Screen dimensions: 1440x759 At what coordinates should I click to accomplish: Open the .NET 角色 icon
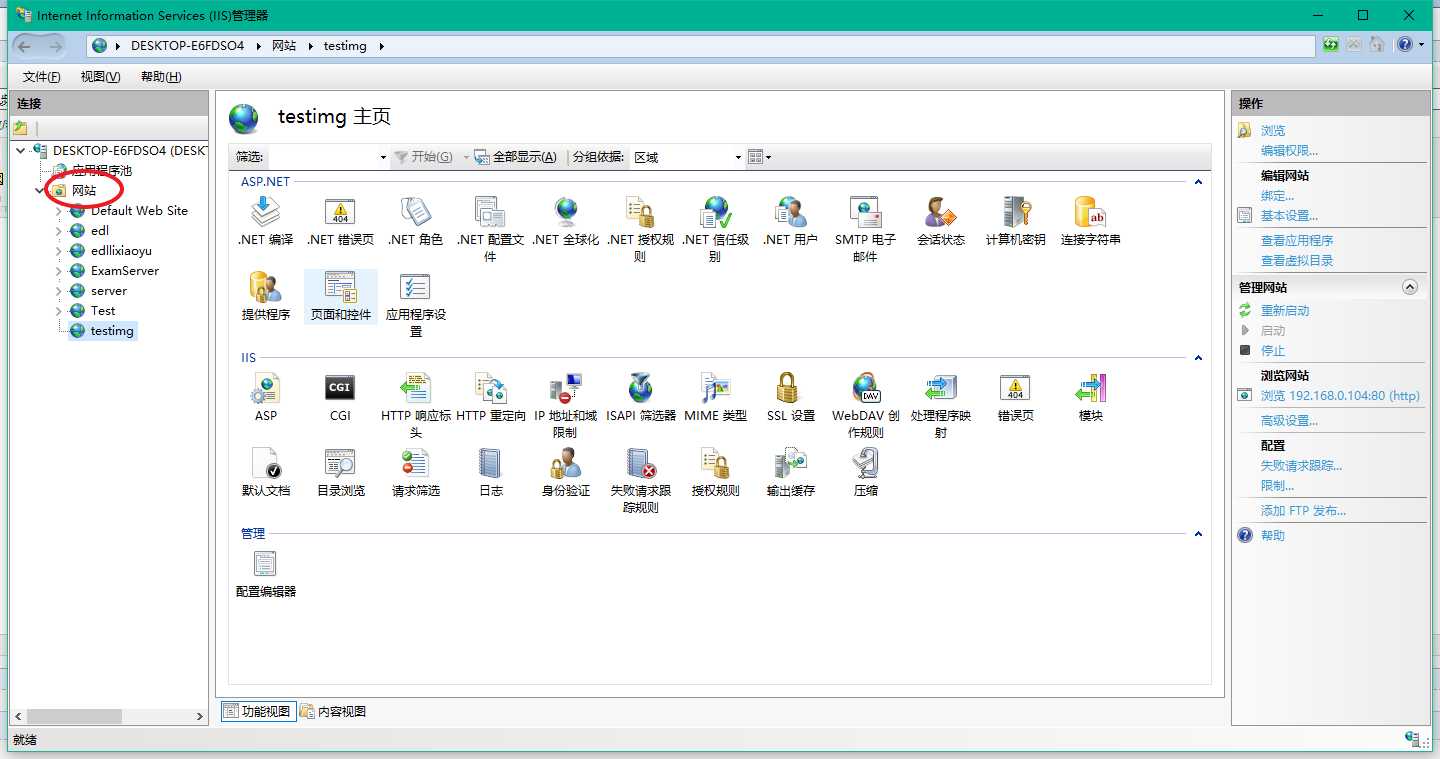(x=415, y=222)
